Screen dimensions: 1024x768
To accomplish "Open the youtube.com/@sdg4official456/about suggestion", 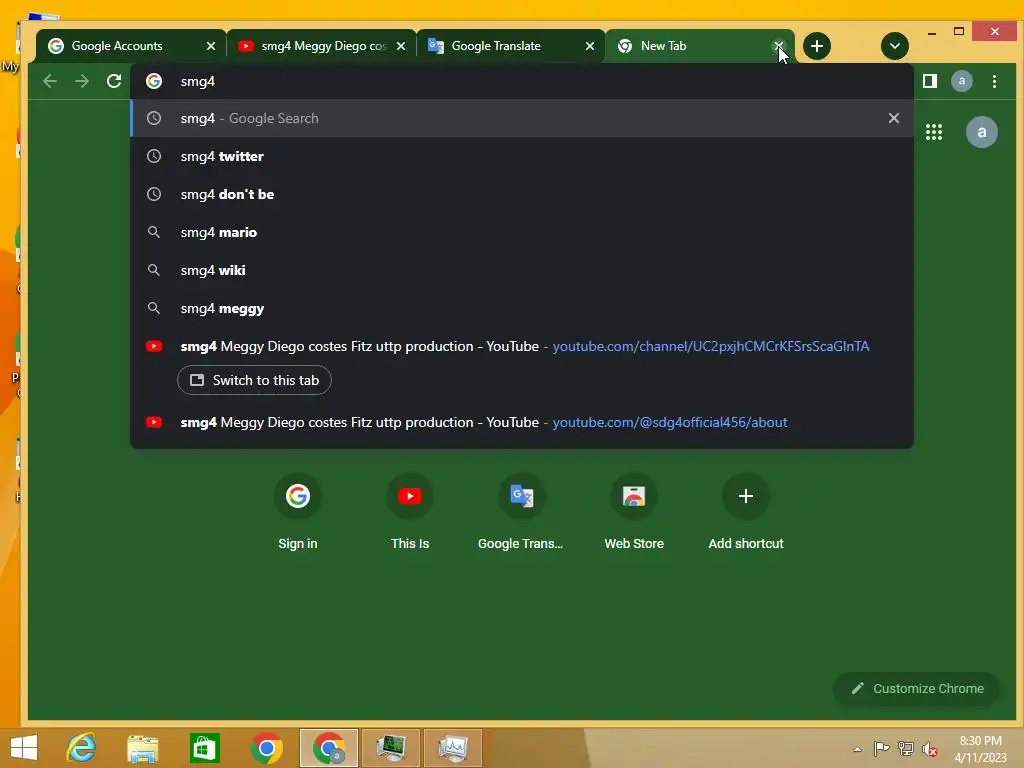I will [x=522, y=422].
